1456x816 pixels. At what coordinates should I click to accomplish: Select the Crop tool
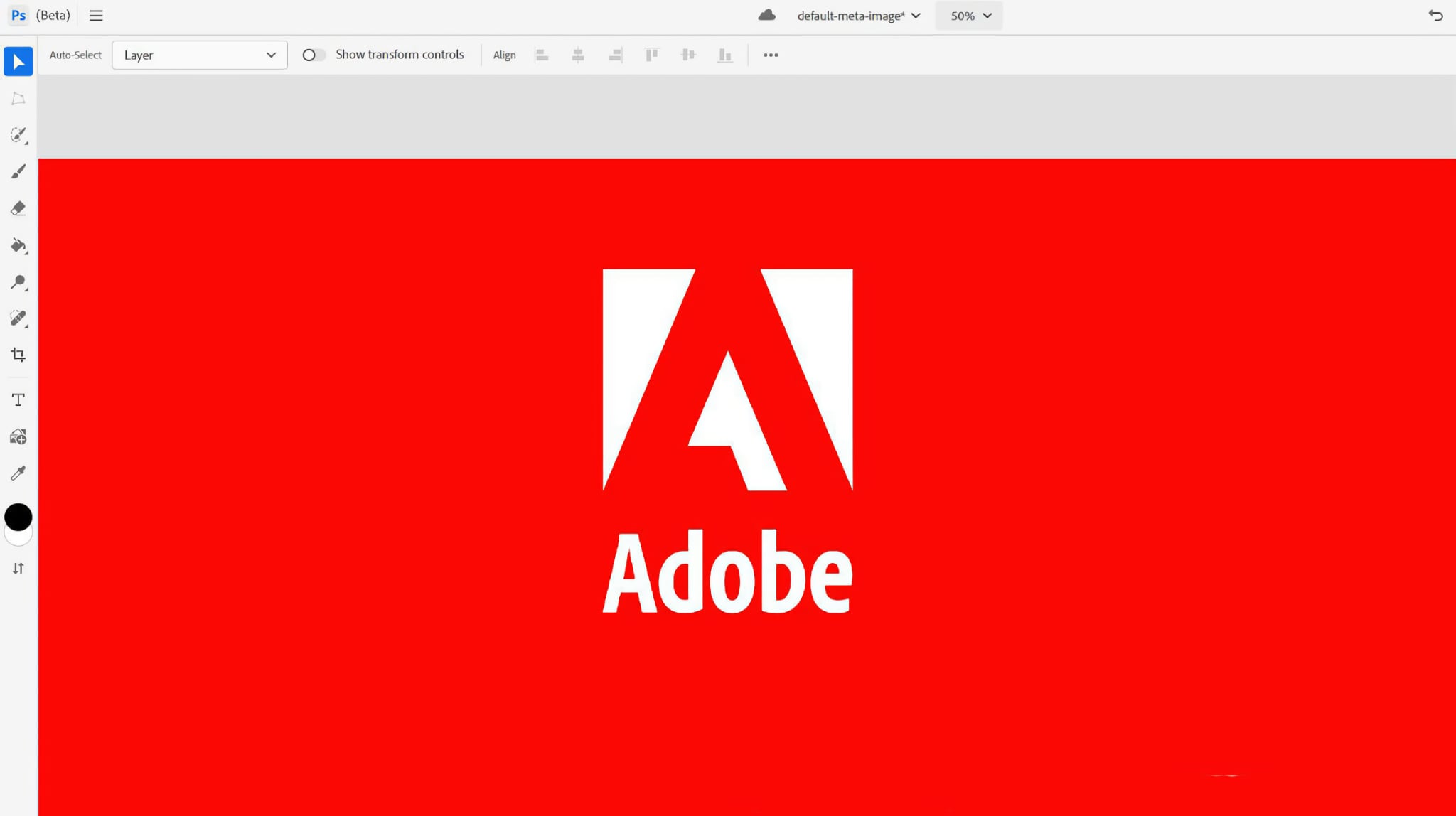pos(18,355)
